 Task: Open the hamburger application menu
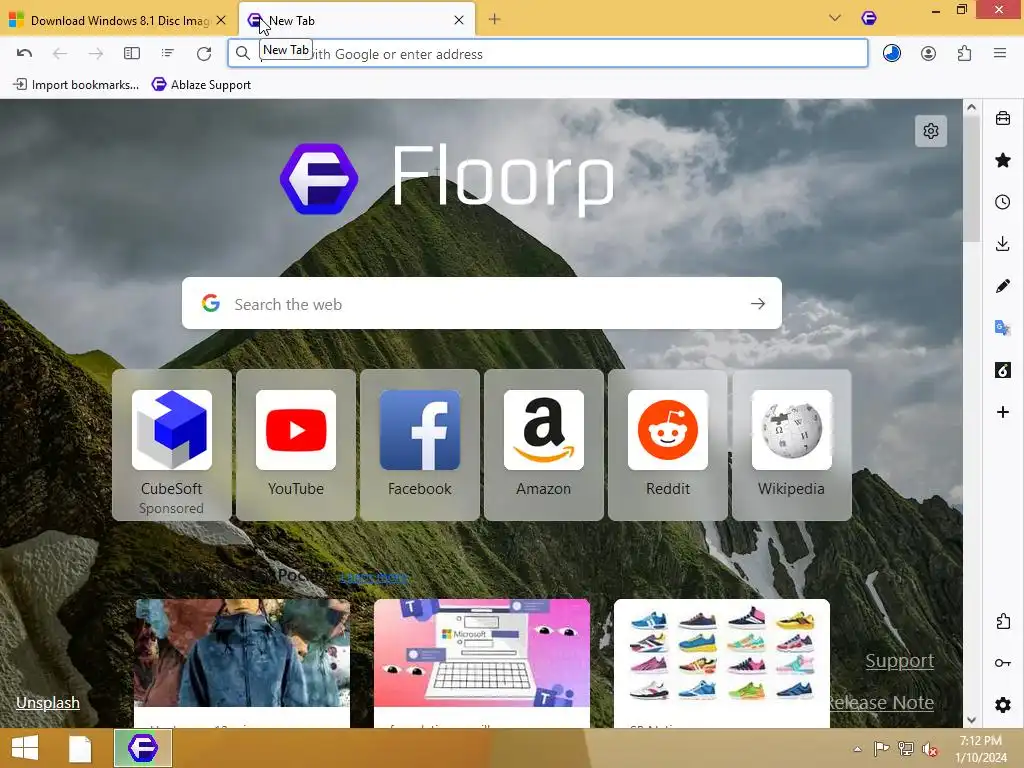[x=1000, y=54]
